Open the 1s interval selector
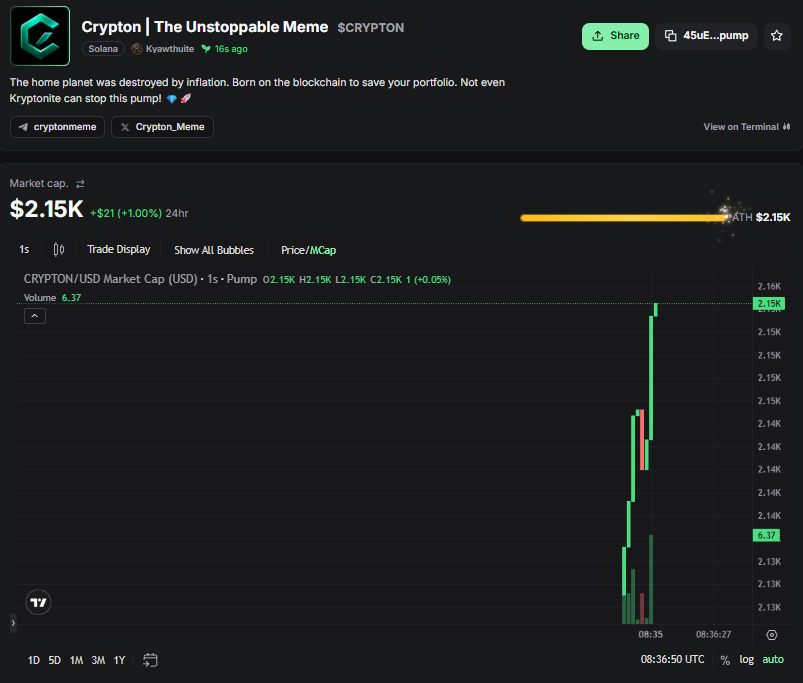The height and width of the screenshot is (683, 803). (x=24, y=249)
